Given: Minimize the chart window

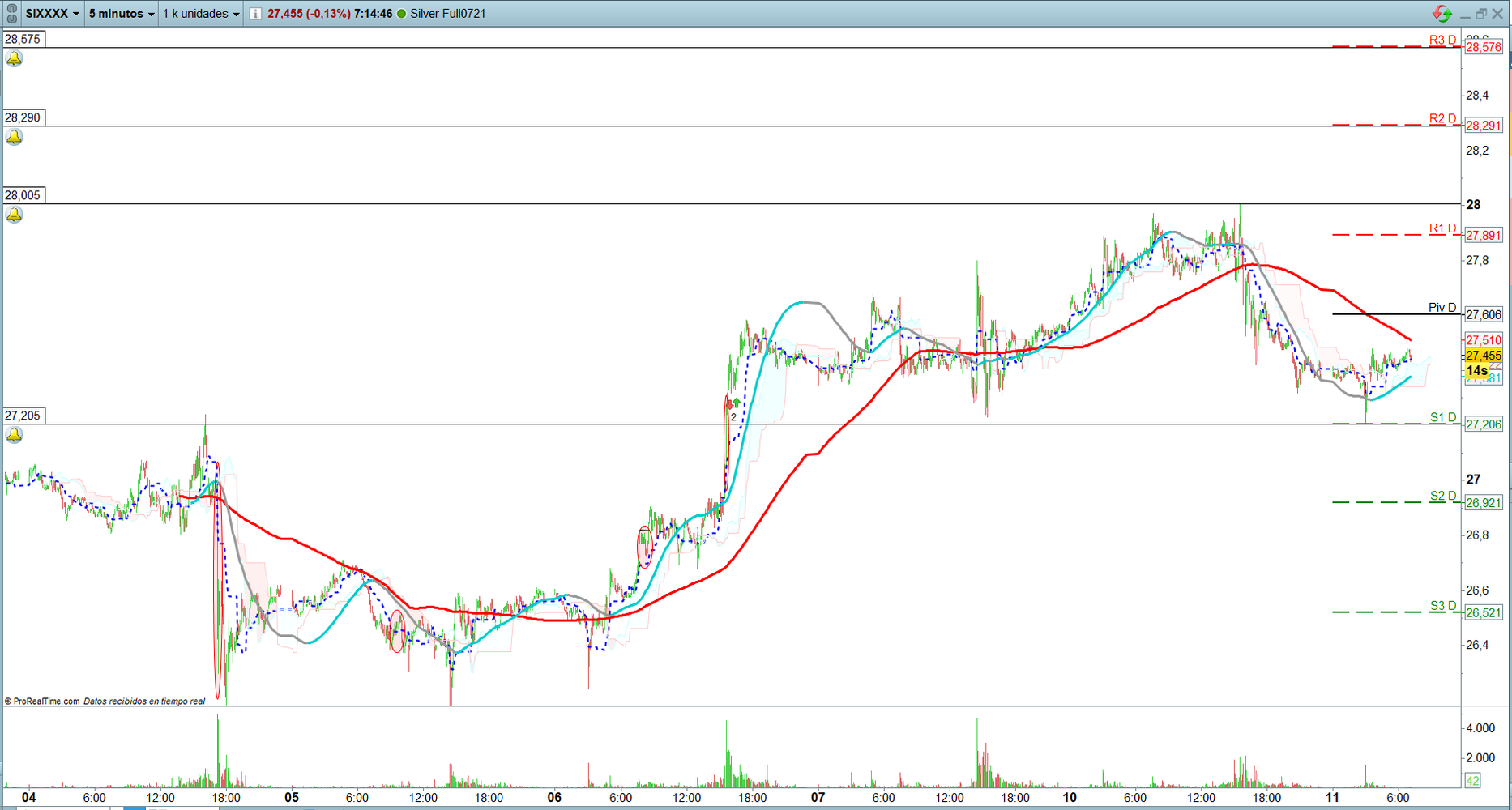Looking at the screenshot, I should [x=1465, y=15].
